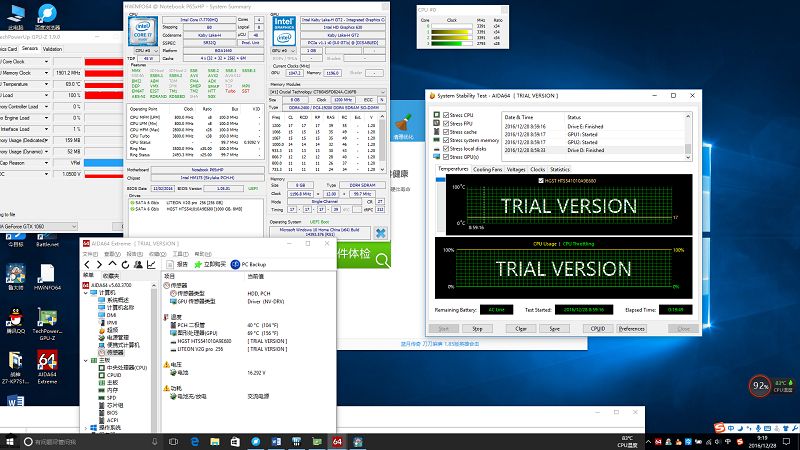The image size is (800, 450).
Task: Collapse the 计算机 tree node in AIDA64
Action: pyautogui.click(x=86, y=293)
